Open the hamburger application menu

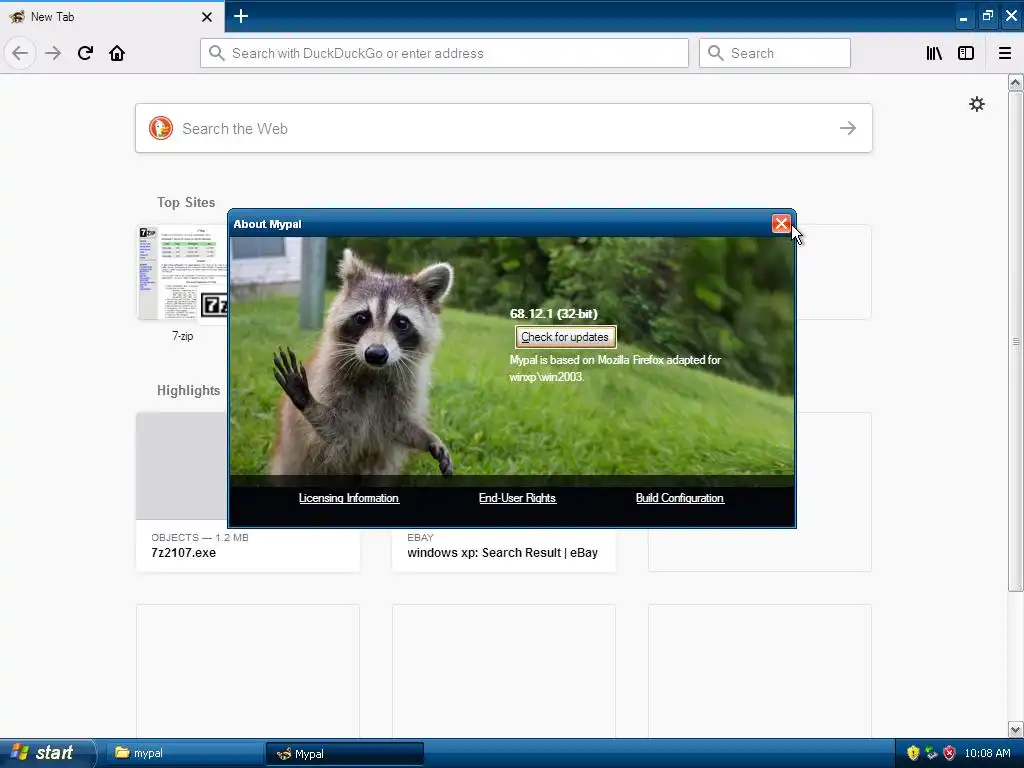click(1004, 53)
